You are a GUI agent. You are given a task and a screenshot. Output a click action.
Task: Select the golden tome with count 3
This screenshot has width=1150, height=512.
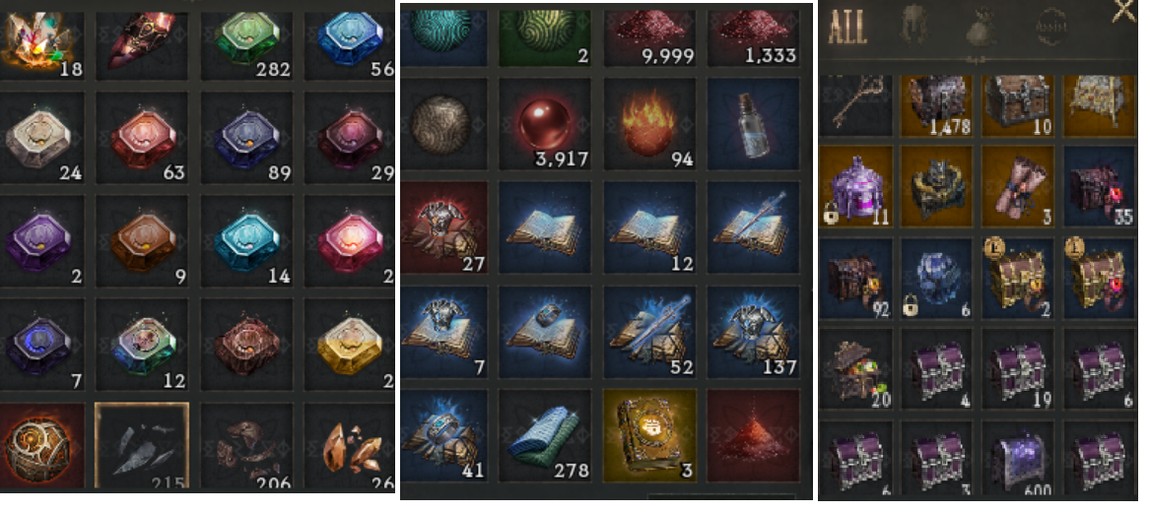click(x=650, y=436)
